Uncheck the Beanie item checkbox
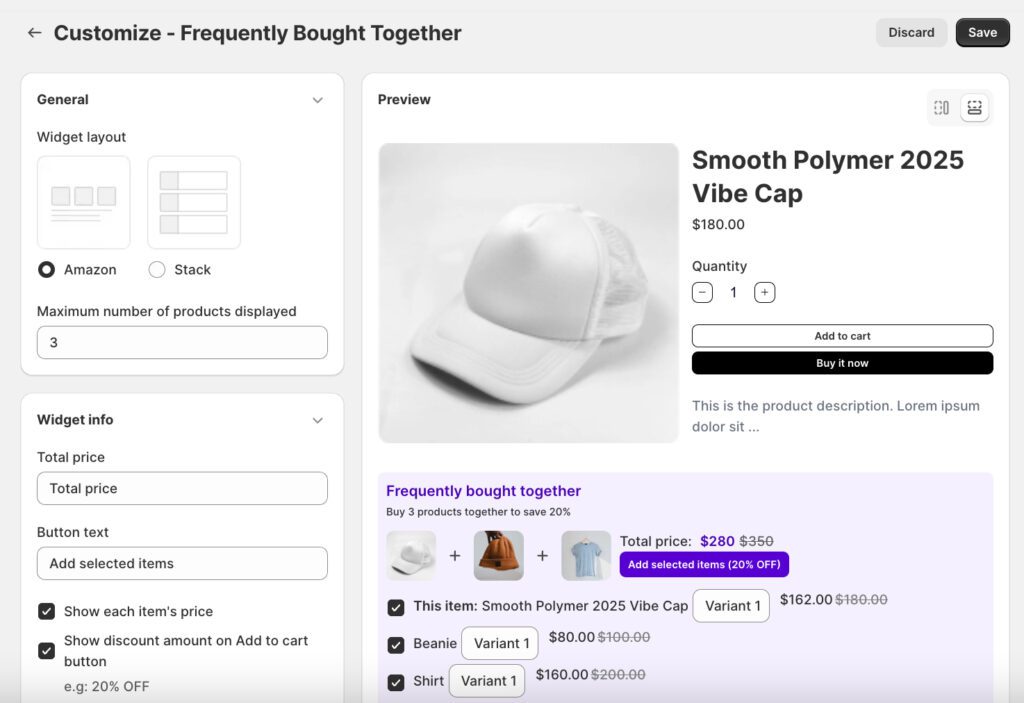Viewport: 1024px width, 703px height. coord(396,644)
